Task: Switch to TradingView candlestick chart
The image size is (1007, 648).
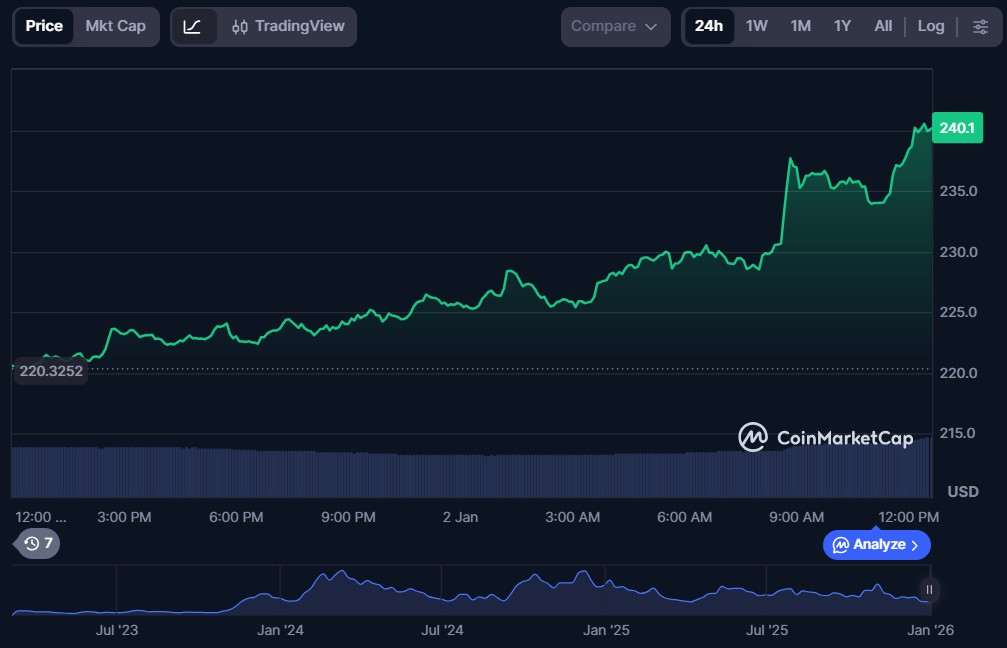Action: coord(287,27)
